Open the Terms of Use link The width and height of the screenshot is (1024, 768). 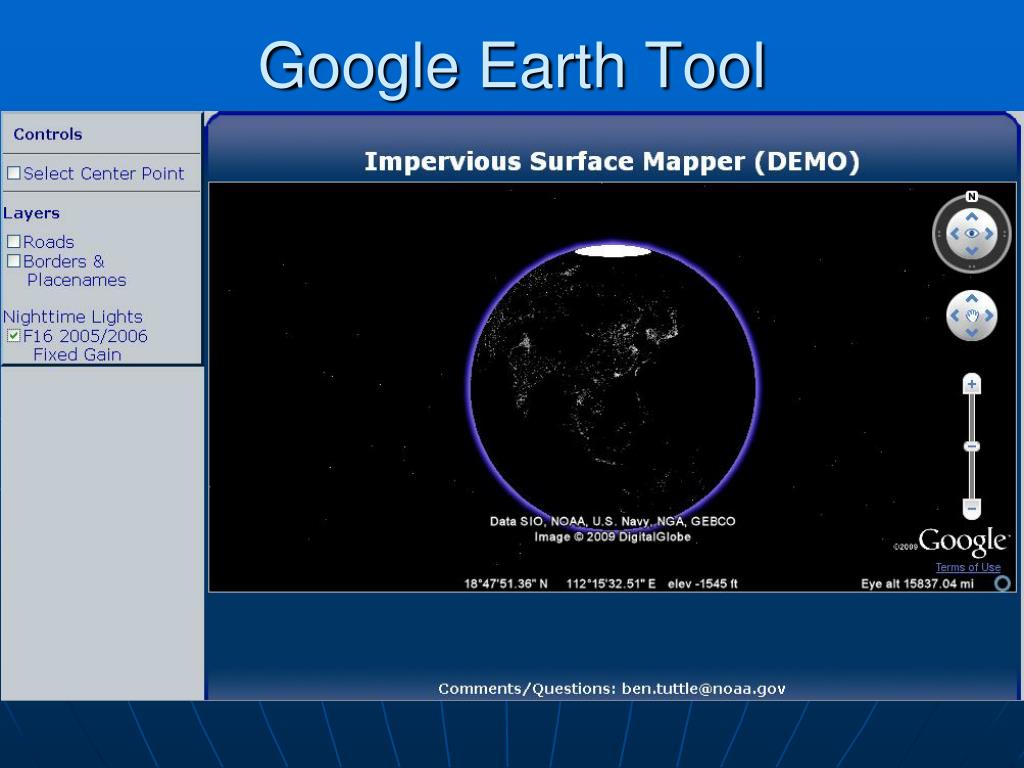(968, 567)
